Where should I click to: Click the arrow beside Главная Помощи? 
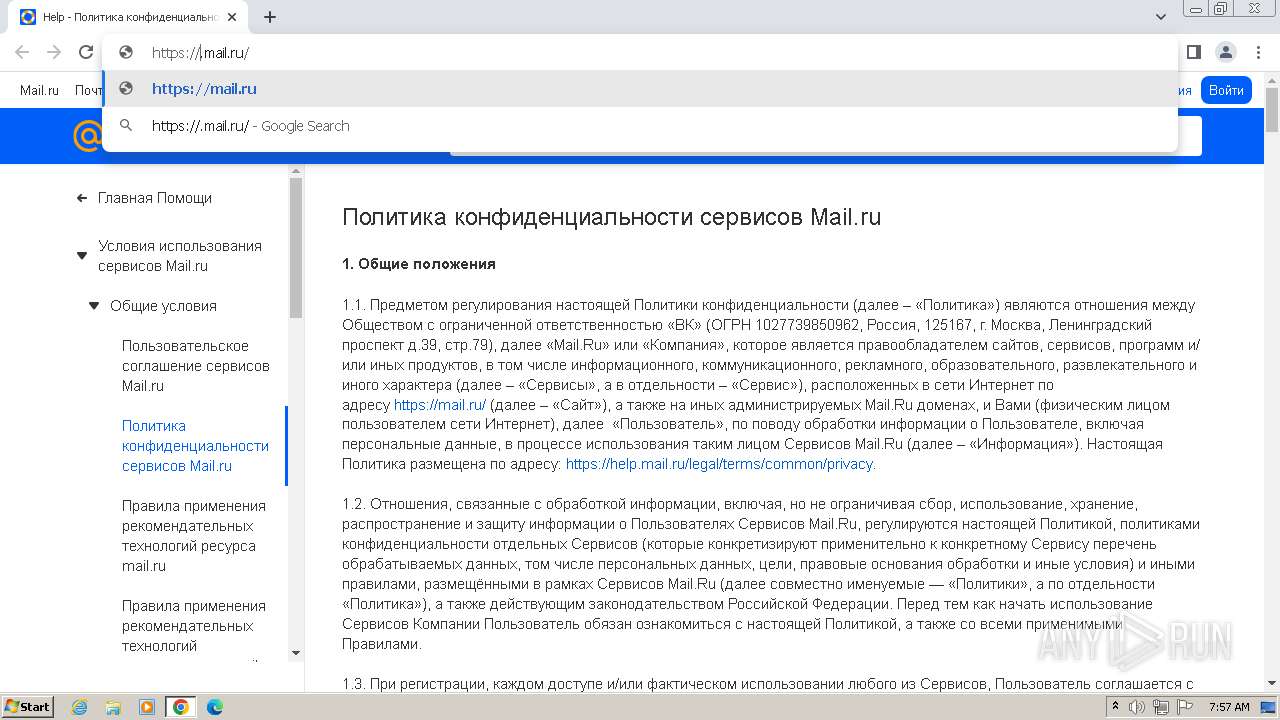(82, 198)
